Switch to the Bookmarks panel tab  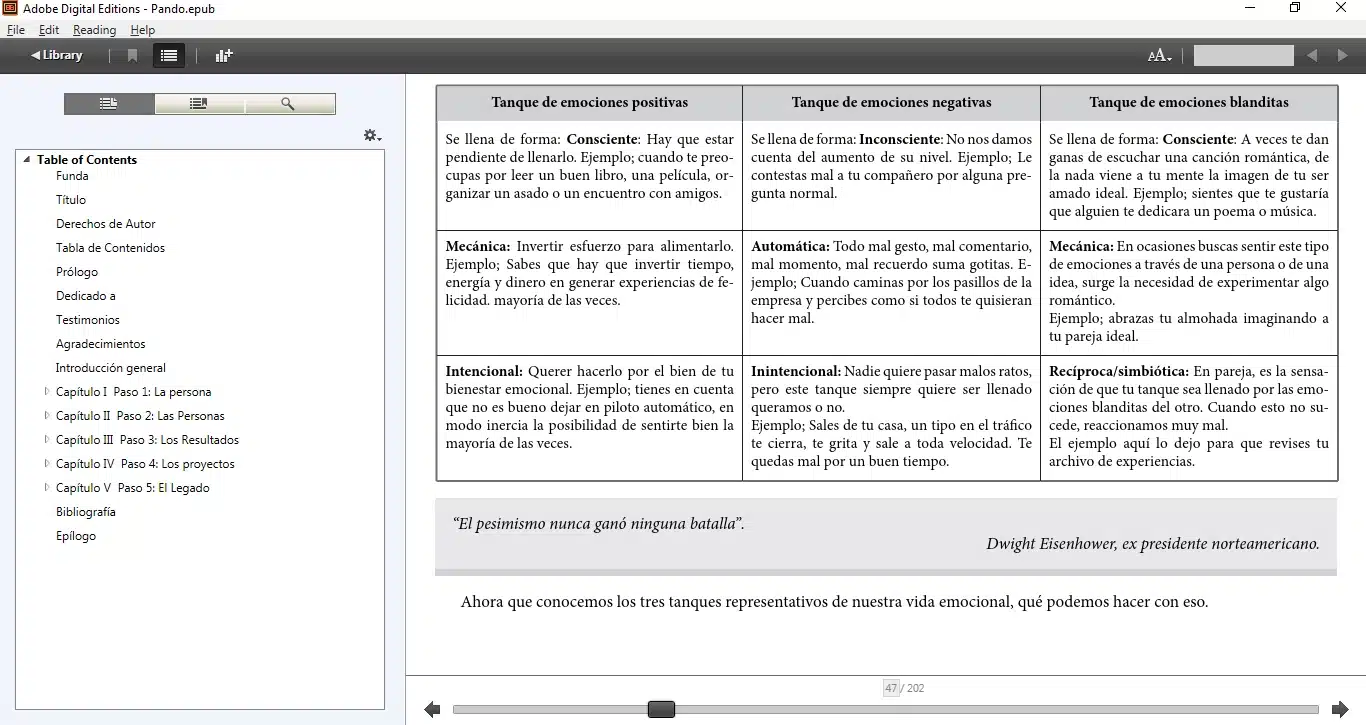pyautogui.click(x=199, y=104)
